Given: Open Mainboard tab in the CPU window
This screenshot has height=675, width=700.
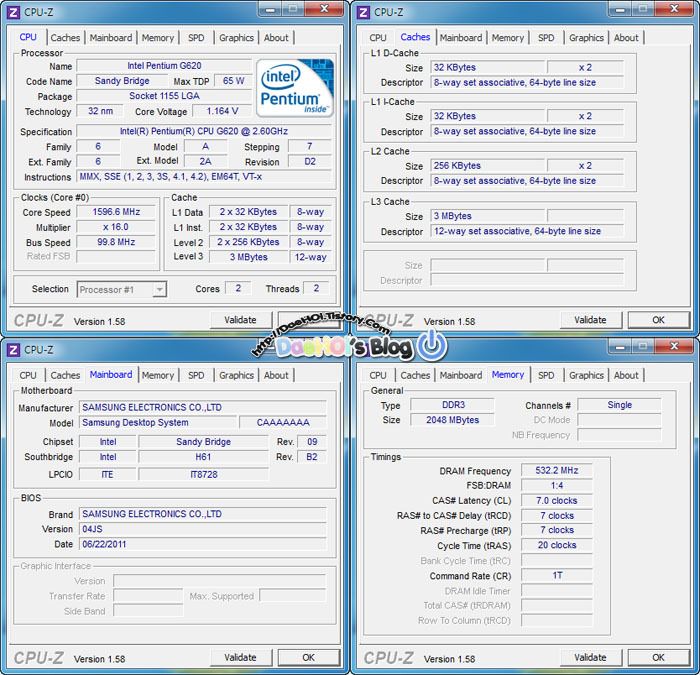Looking at the screenshot, I should 111,38.
